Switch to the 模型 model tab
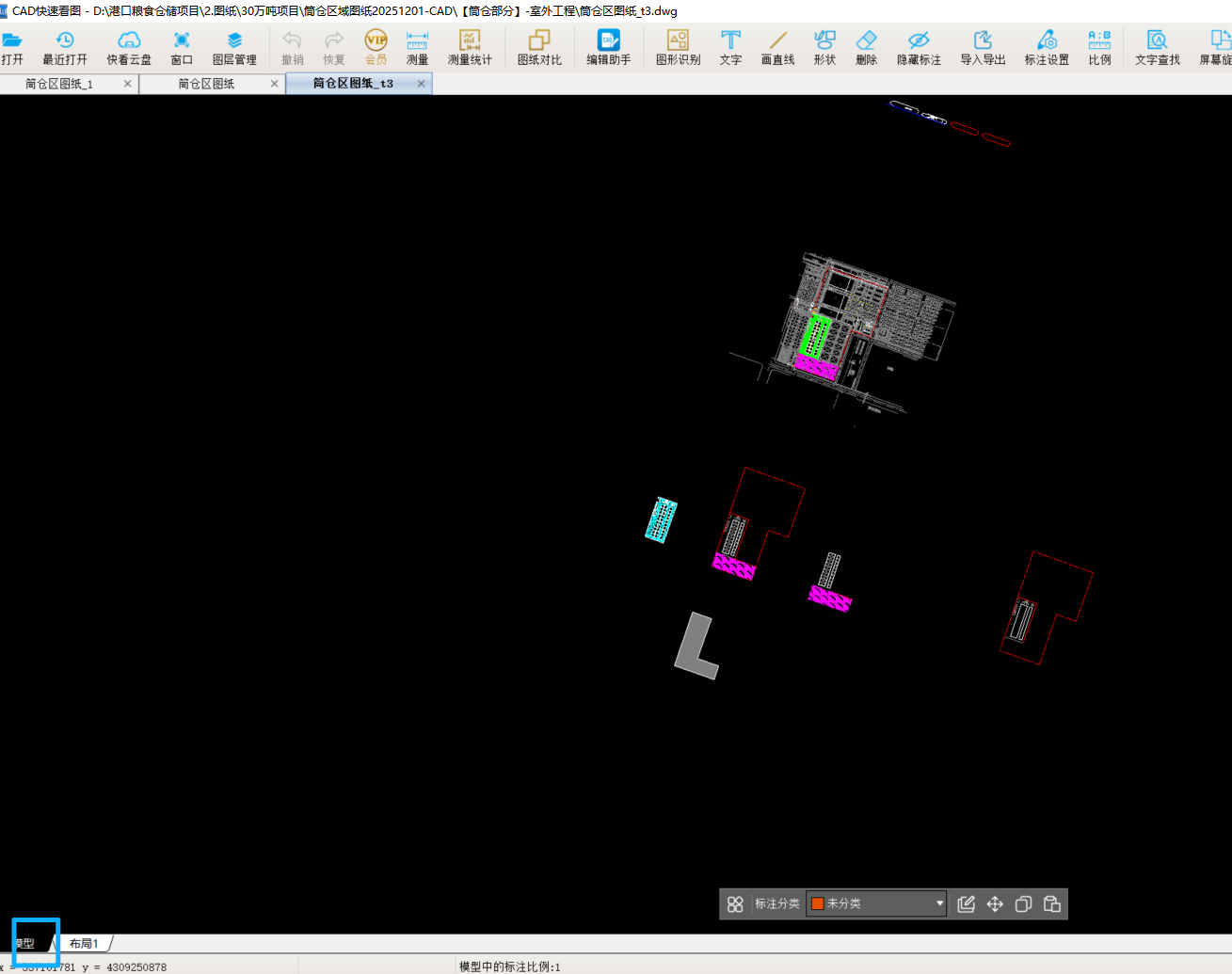Viewport: 1232px width, 974px height. (x=26, y=943)
